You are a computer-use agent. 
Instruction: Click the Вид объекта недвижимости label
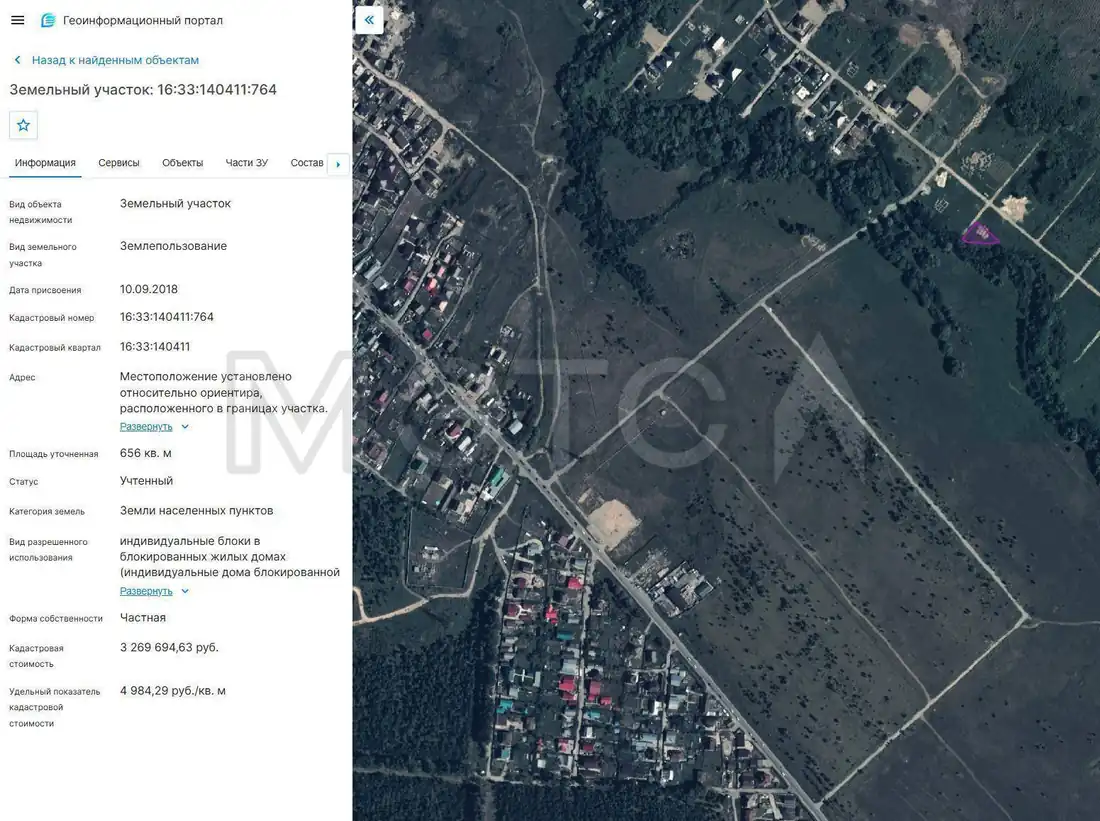pyautogui.click(x=41, y=212)
